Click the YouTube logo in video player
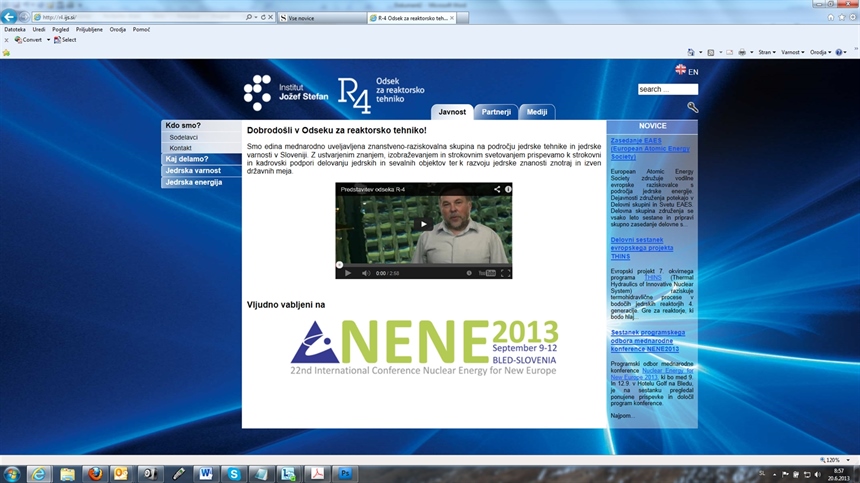The height and width of the screenshot is (483, 860). click(487, 273)
